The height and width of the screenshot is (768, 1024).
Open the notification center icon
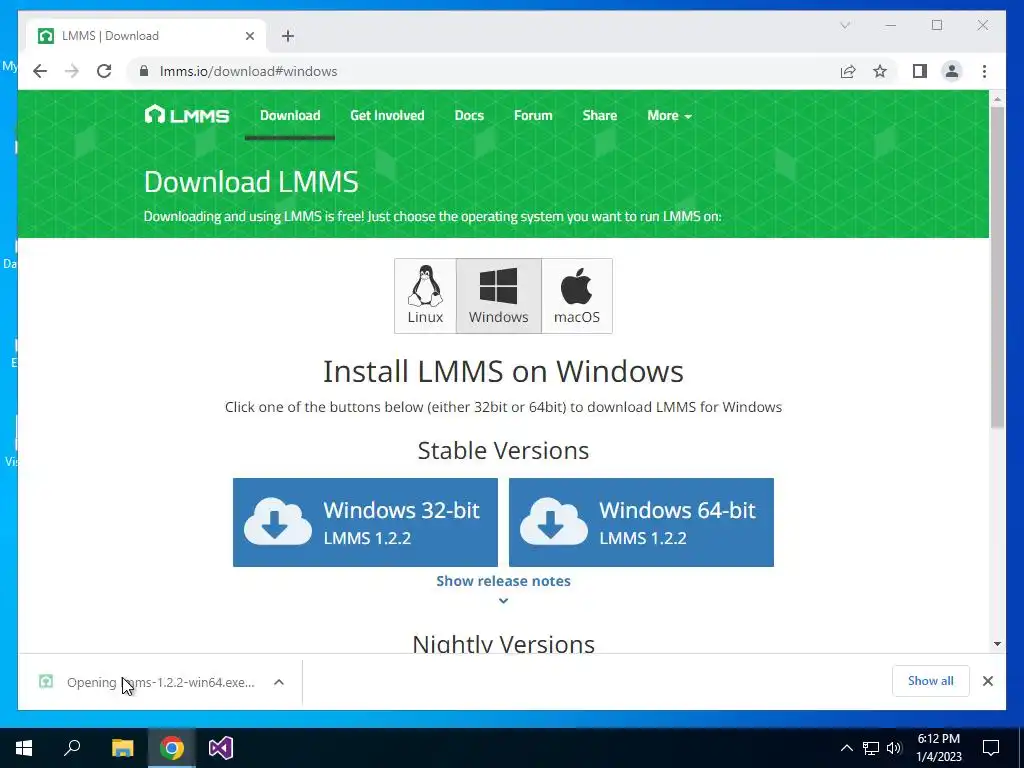point(991,748)
